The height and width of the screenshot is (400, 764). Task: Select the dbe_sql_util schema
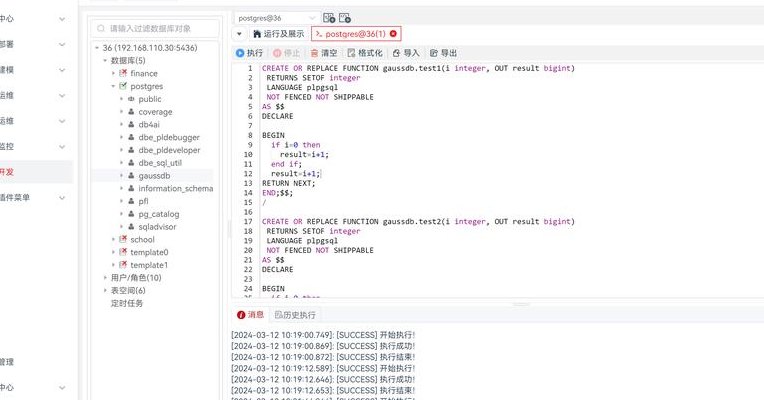[160, 163]
